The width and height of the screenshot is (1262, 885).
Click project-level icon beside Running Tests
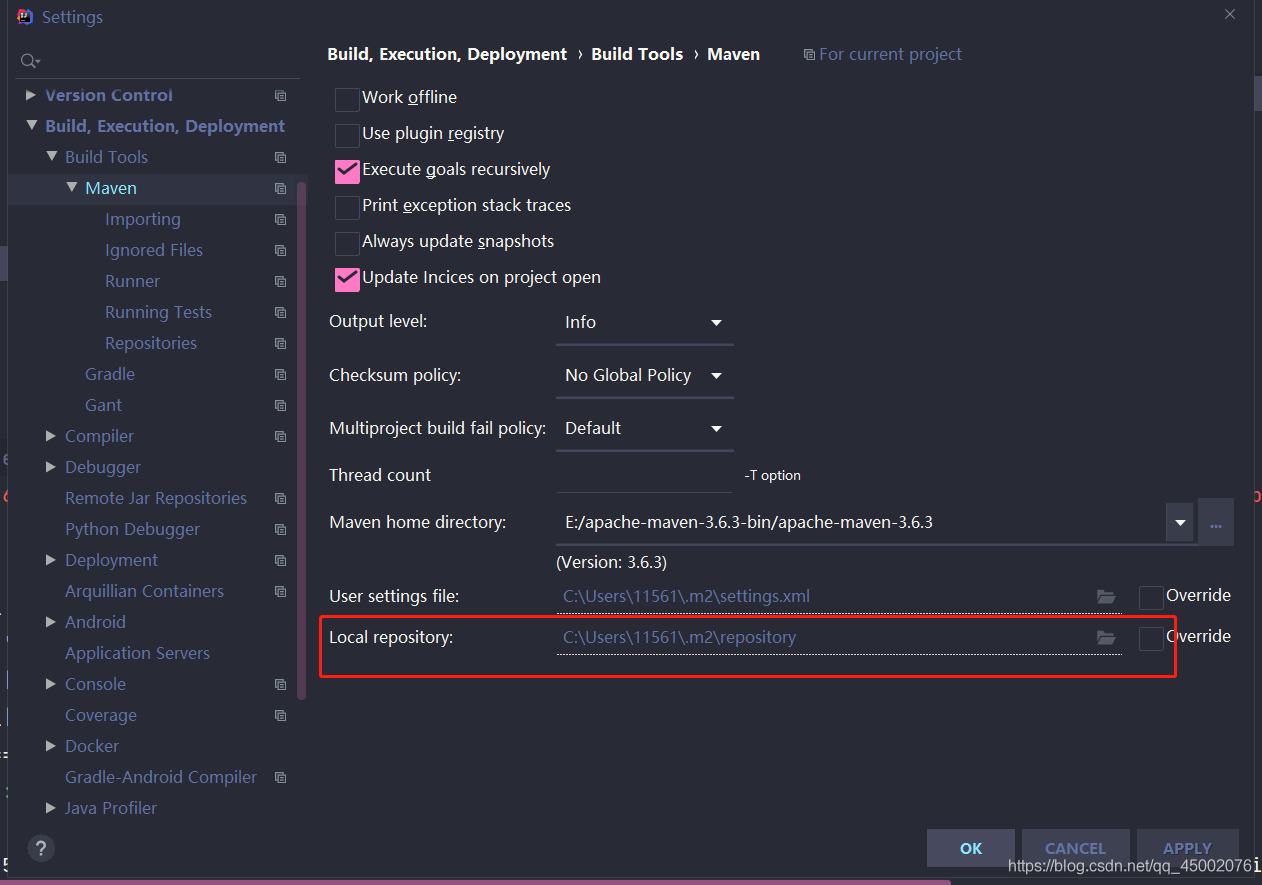tap(280, 313)
